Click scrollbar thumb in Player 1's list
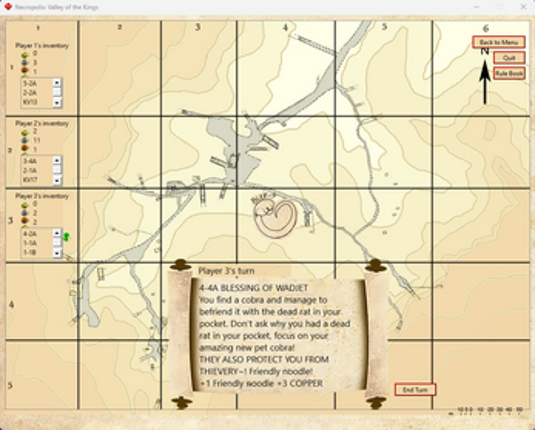535x430 pixels. point(57,92)
